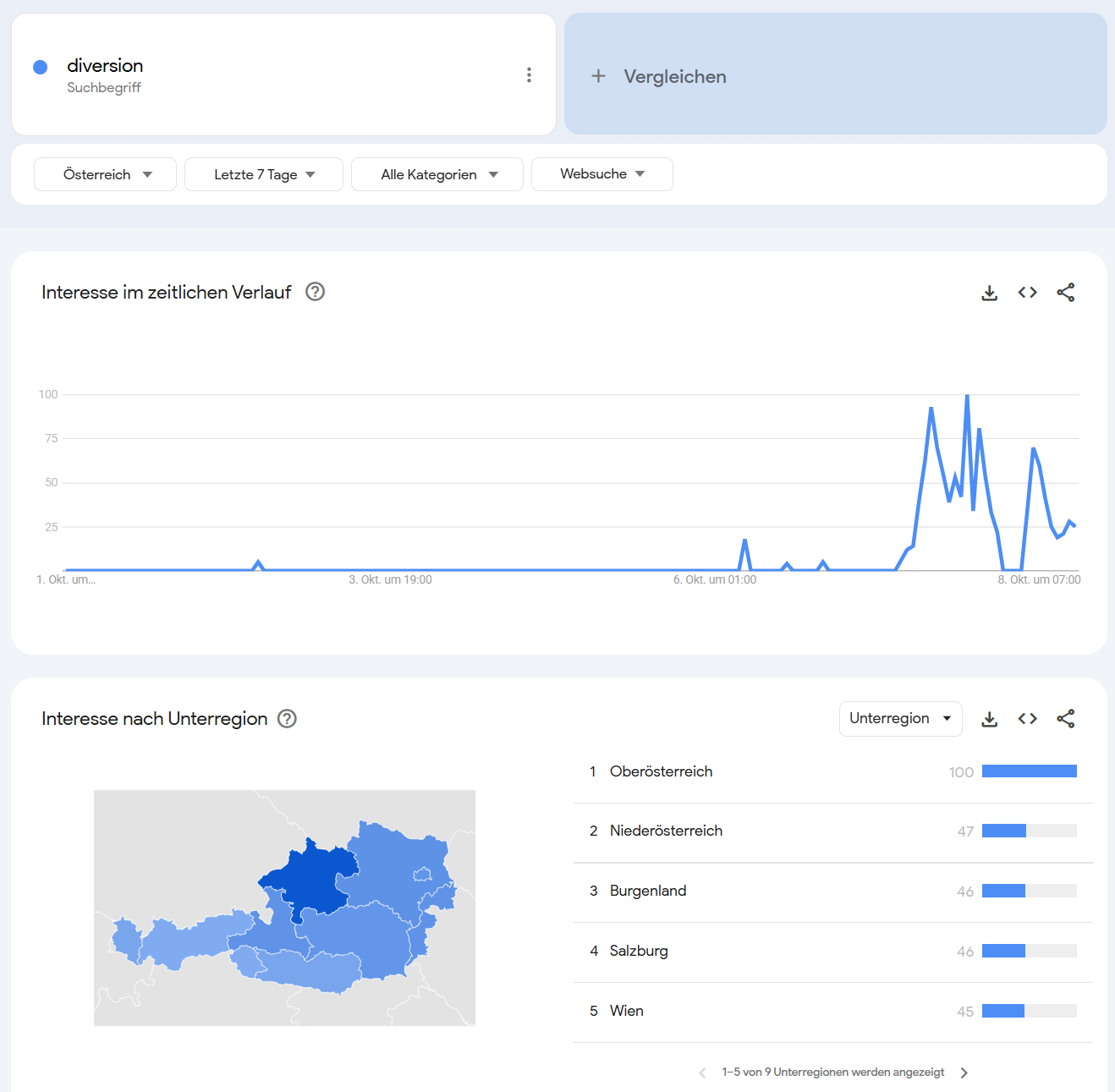The width and height of the screenshot is (1115, 1092).
Task: Open embed code for interest over time chart
Action: coord(1027,293)
